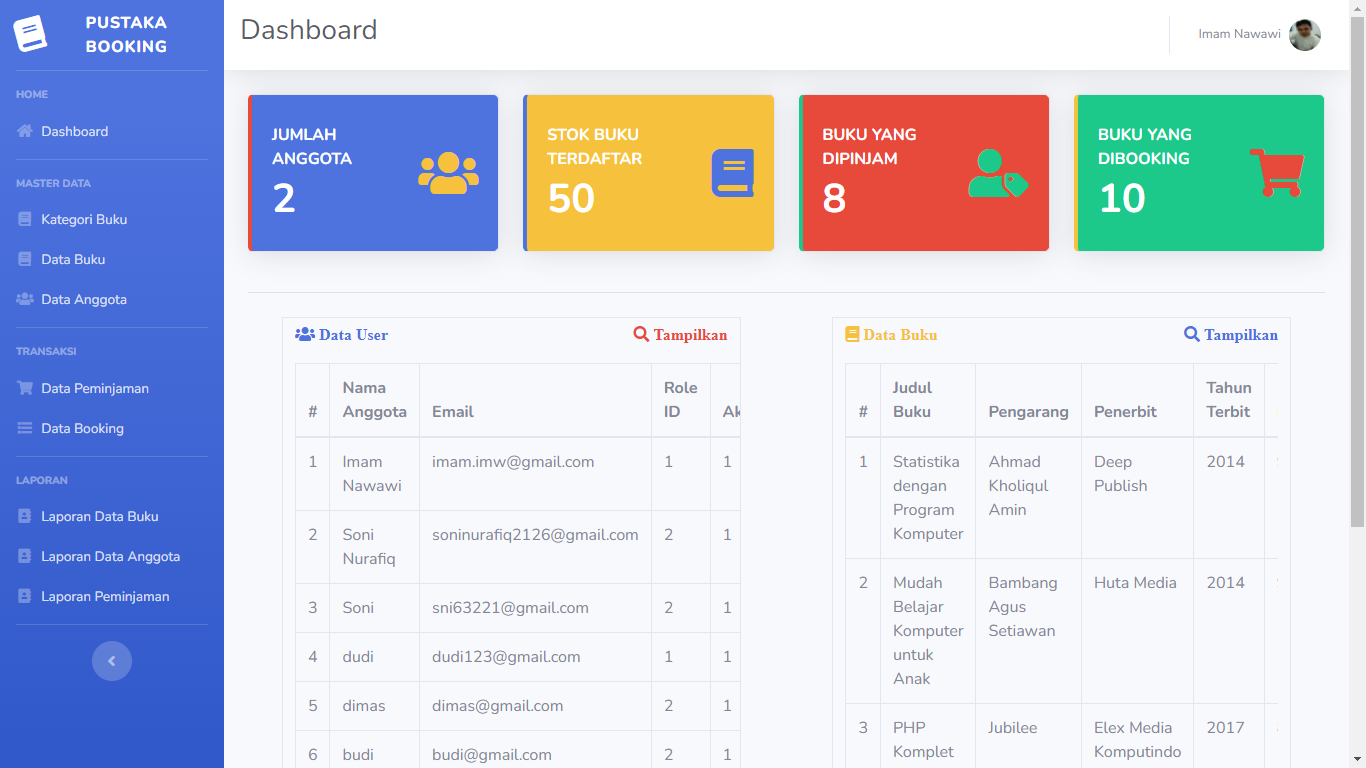Click email dudi123@gmail.com
This screenshot has width=1366, height=768.
point(506,657)
